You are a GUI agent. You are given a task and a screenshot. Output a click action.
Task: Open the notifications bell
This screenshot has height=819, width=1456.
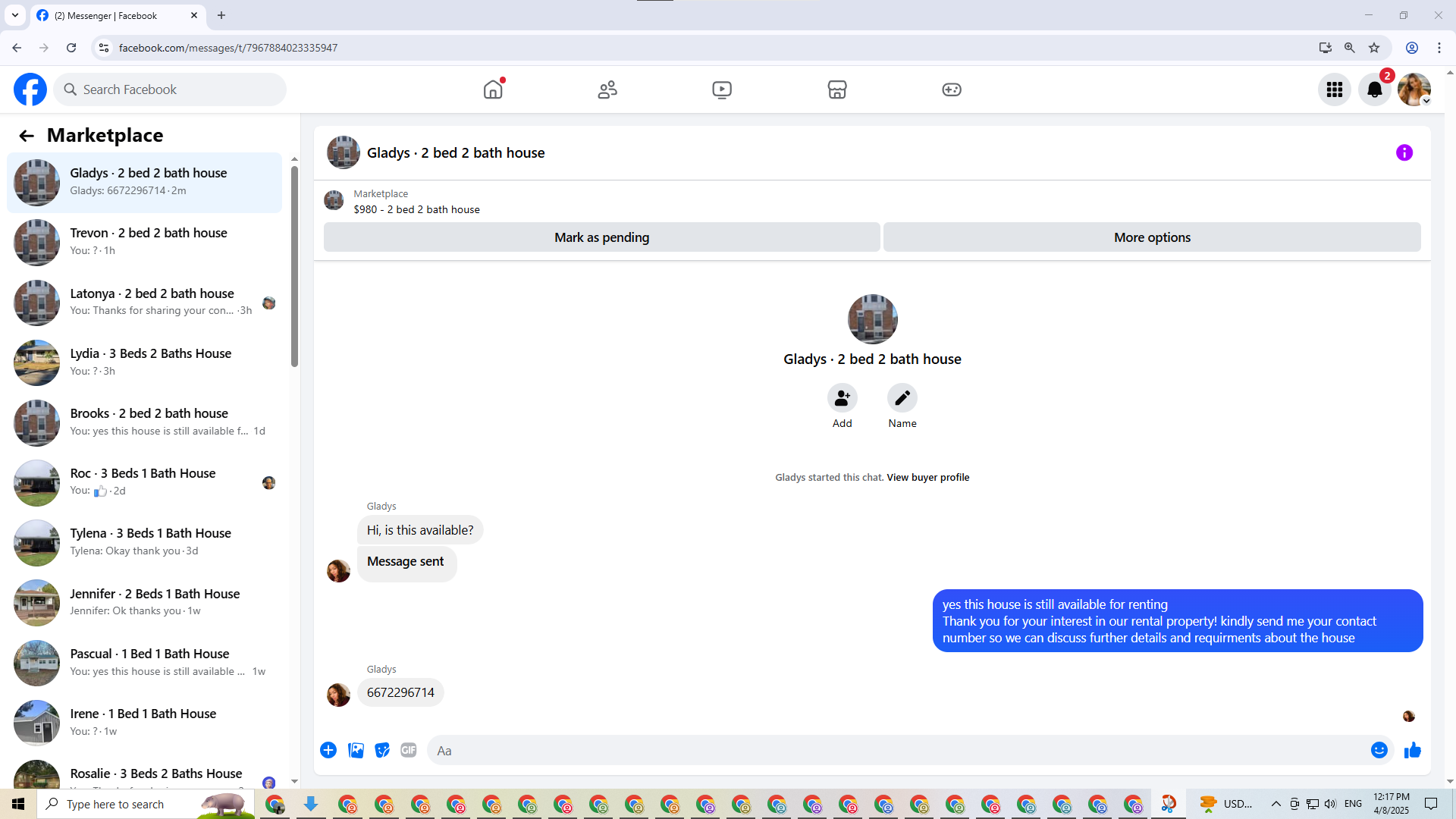coord(1374,89)
